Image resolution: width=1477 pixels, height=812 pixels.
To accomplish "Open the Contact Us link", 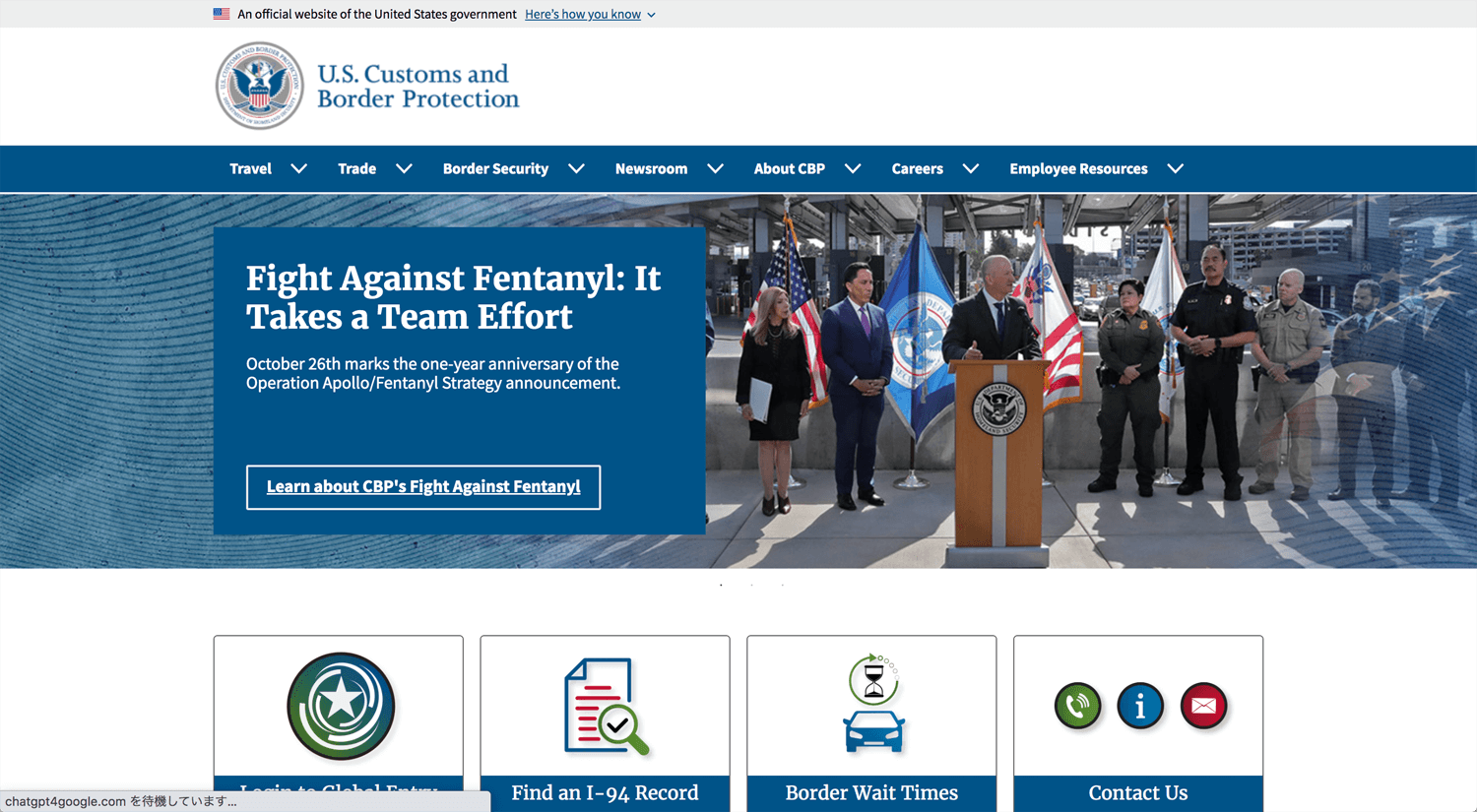I will 1138,792.
